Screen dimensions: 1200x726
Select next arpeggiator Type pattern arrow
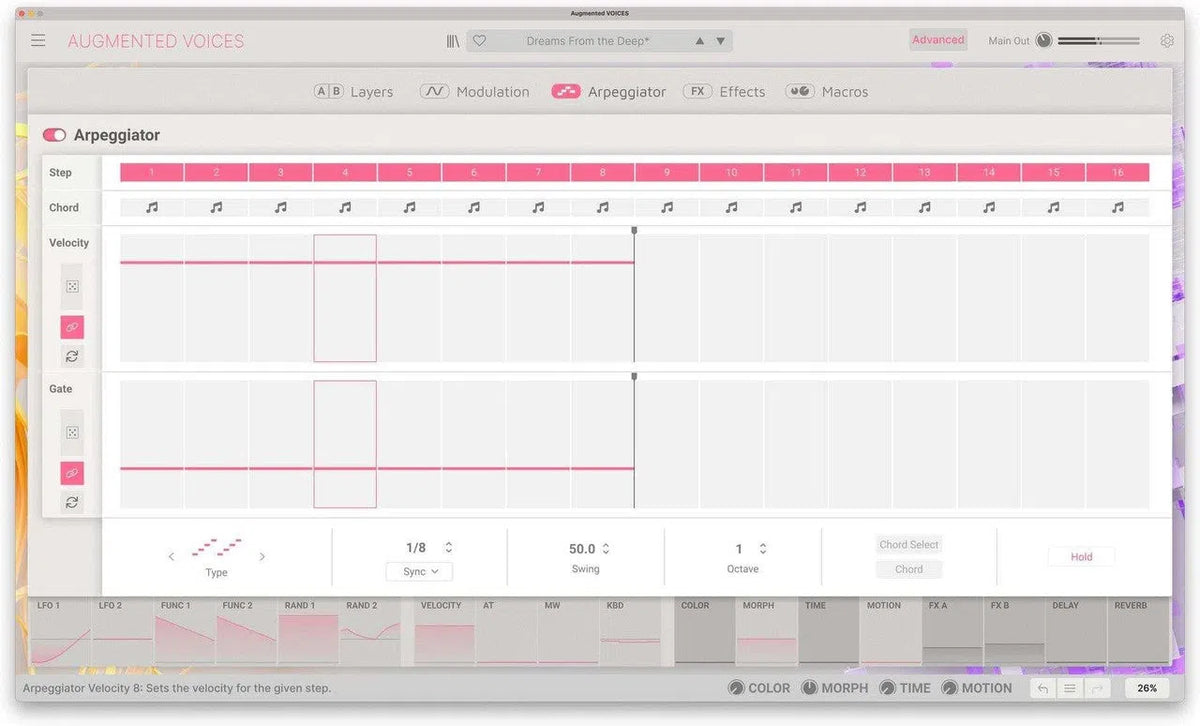pos(262,556)
